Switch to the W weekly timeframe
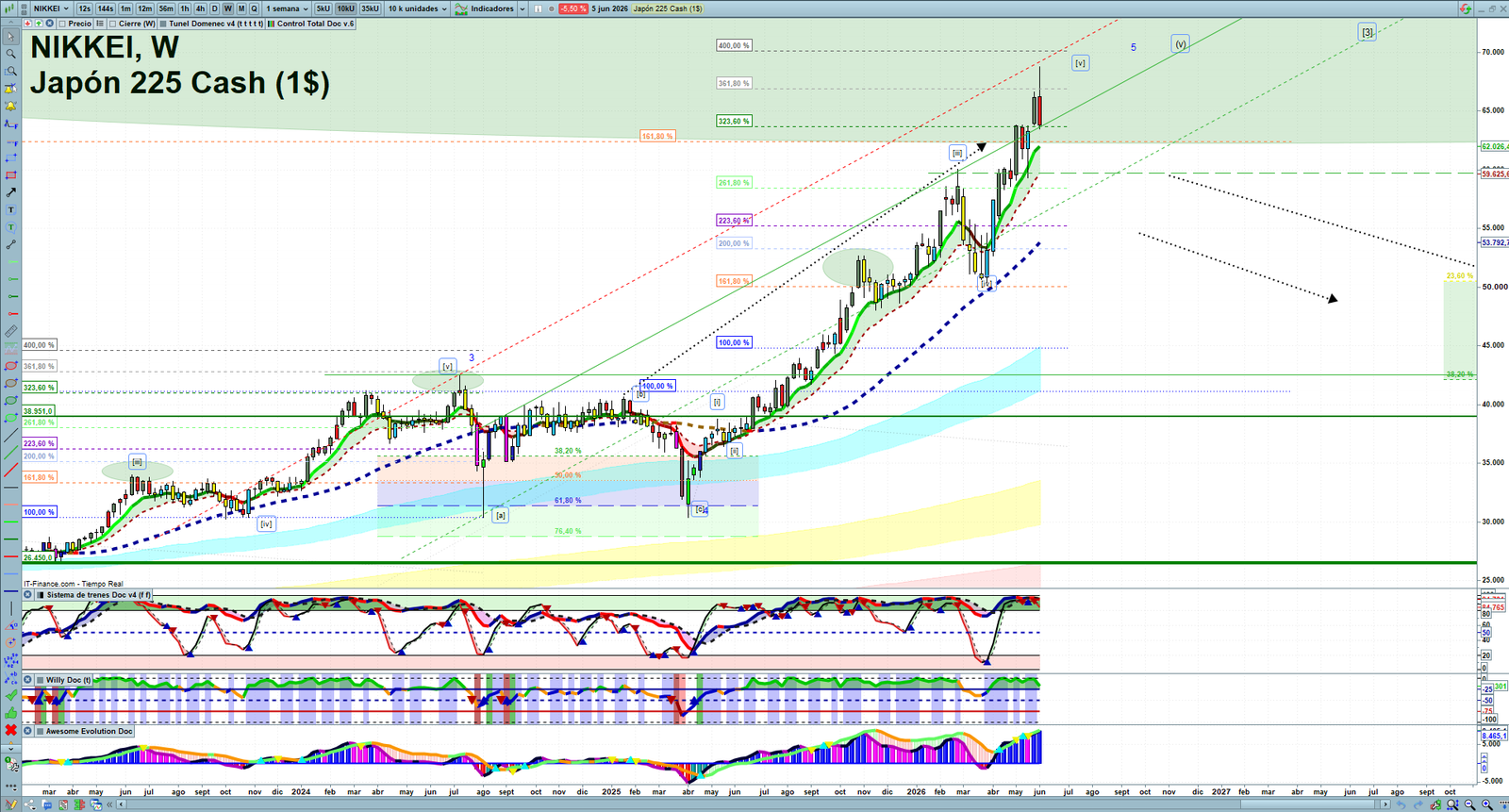Viewport: 1509px width, 812px height. tap(227, 8)
